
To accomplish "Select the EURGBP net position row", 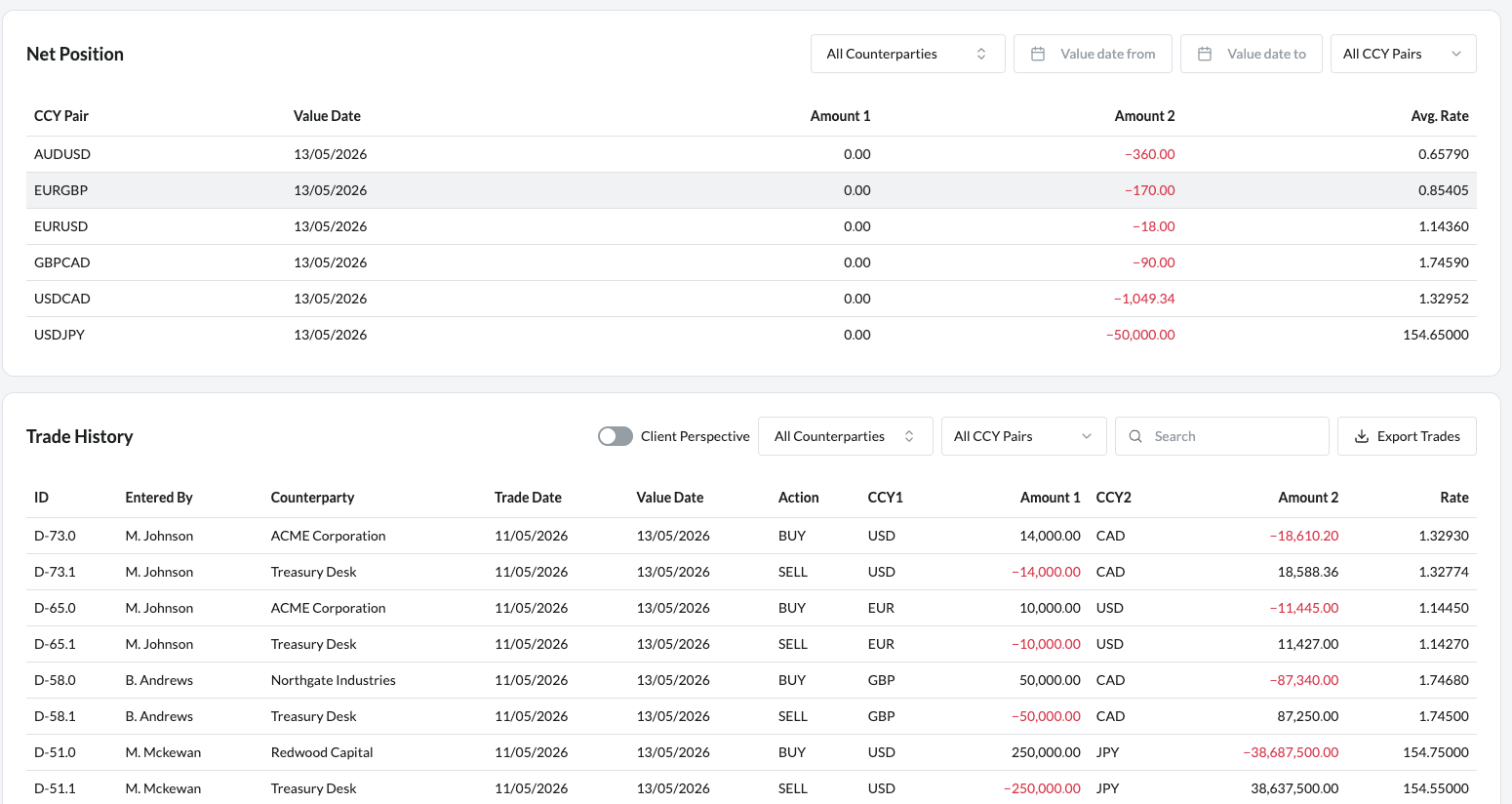I will pyautogui.click(x=751, y=190).
